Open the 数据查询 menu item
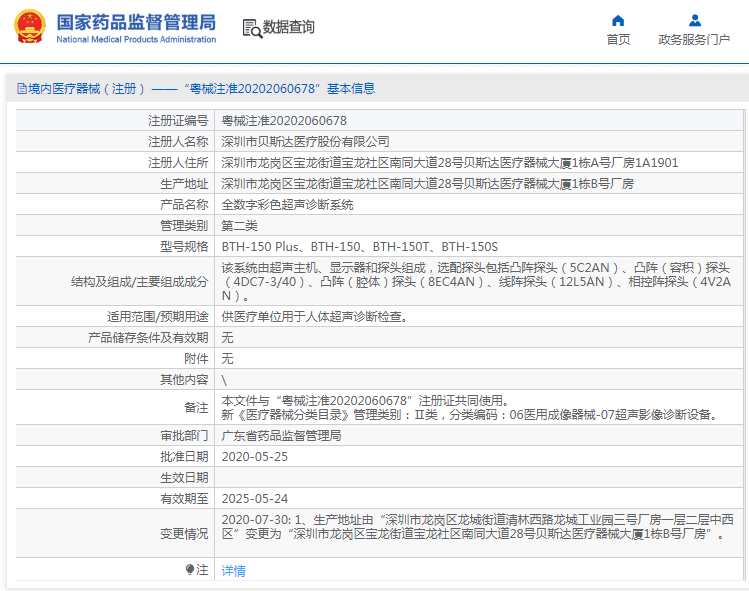The width and height of the screenshot is (749, 591). (x=289, y=28)
